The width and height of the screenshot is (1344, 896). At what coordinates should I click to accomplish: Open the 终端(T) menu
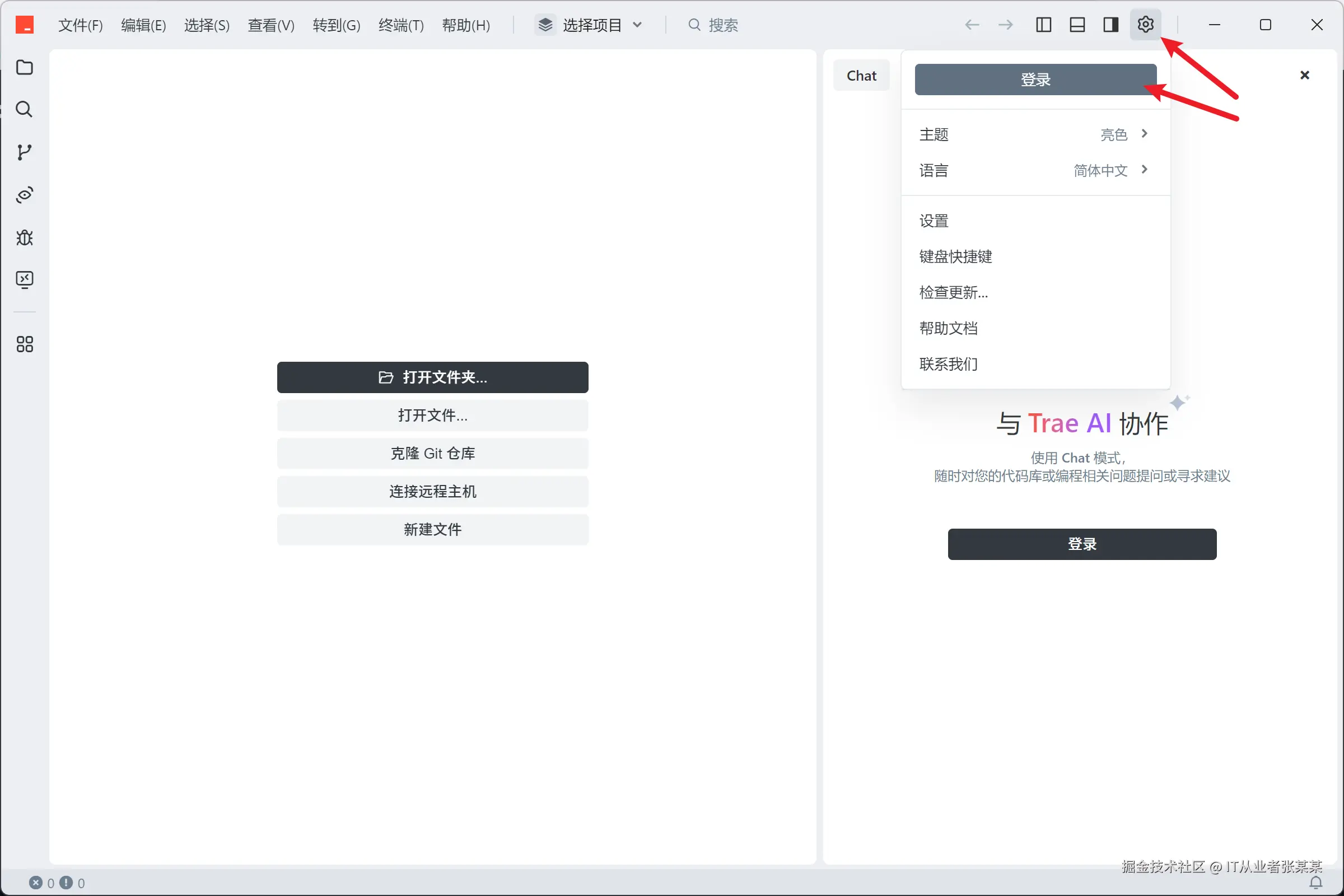tap(400, 25)
